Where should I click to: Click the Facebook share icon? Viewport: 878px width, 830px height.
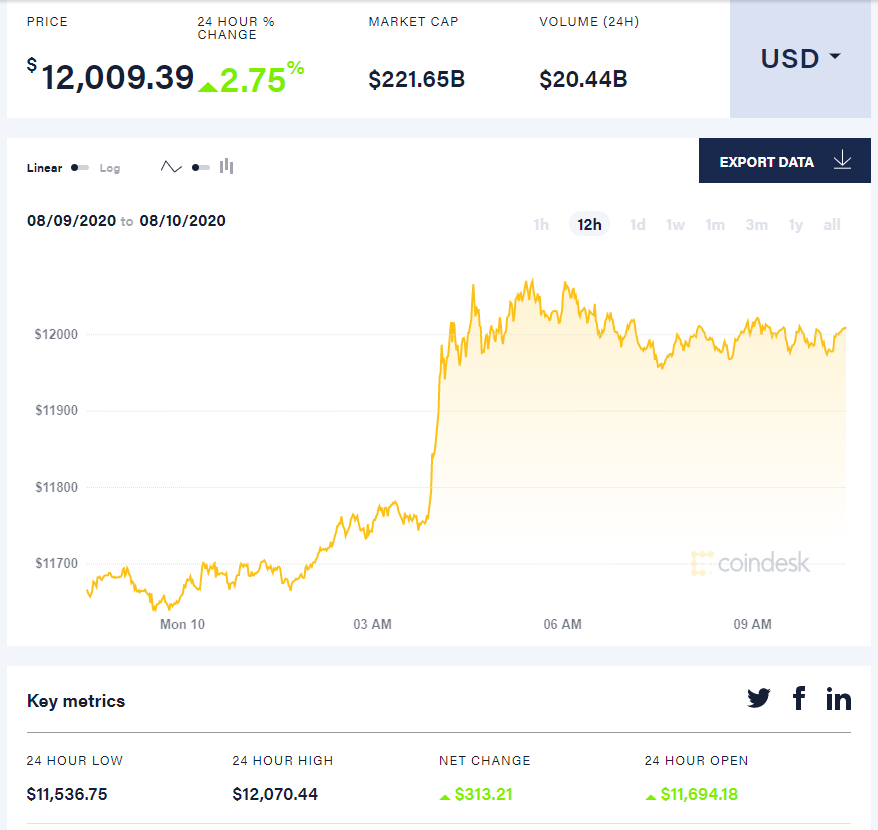(799, 698)
